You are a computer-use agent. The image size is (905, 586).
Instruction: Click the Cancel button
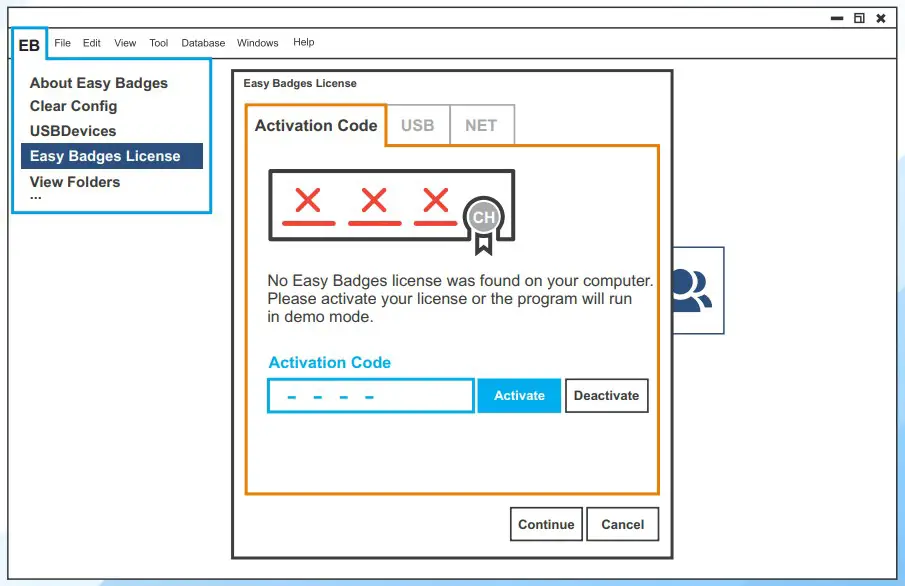tap(622, 524)
